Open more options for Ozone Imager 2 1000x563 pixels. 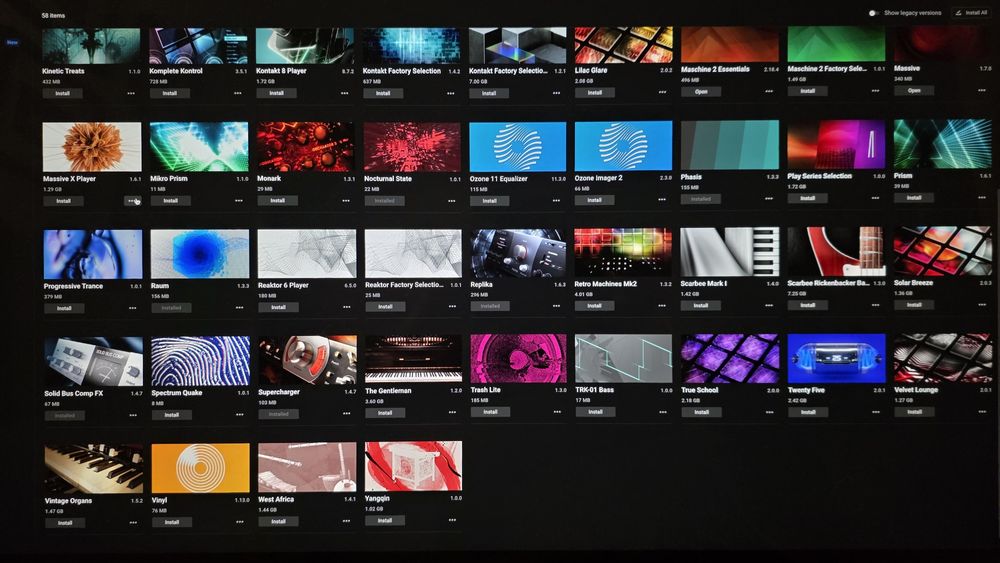(x=663, y=200)
